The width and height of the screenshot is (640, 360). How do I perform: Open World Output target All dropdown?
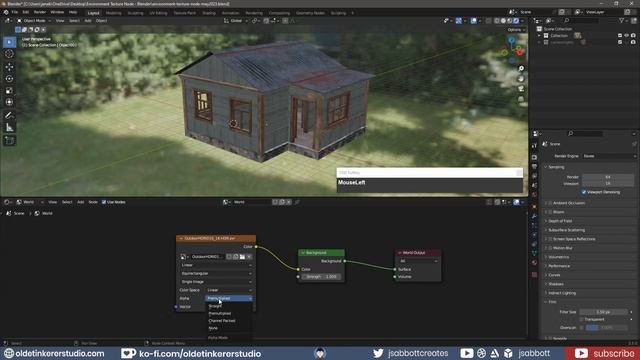tap(418, 261)
